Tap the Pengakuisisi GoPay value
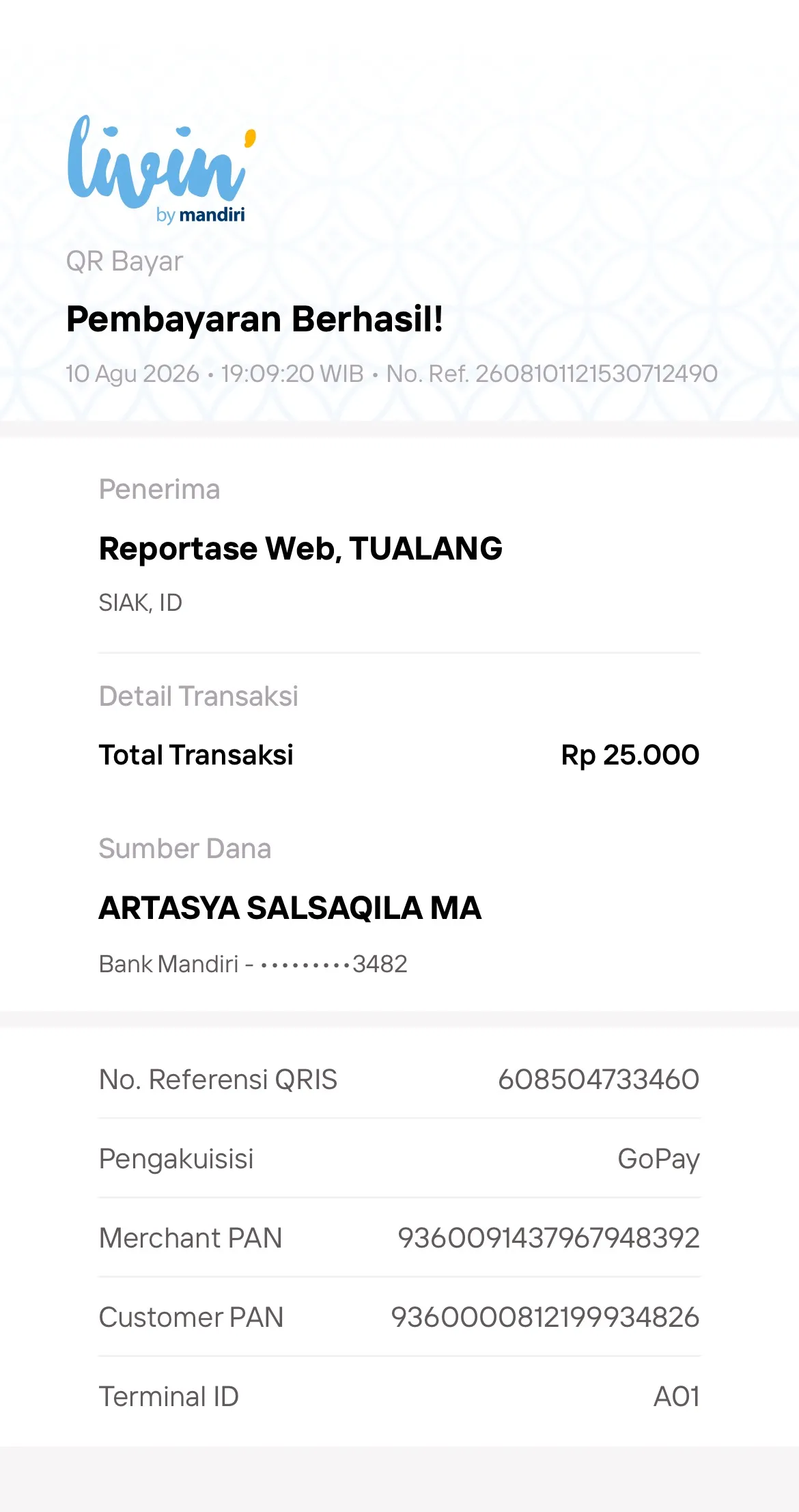The width and height of the screenshot is (799, 1512). (x=659, y=1159)
